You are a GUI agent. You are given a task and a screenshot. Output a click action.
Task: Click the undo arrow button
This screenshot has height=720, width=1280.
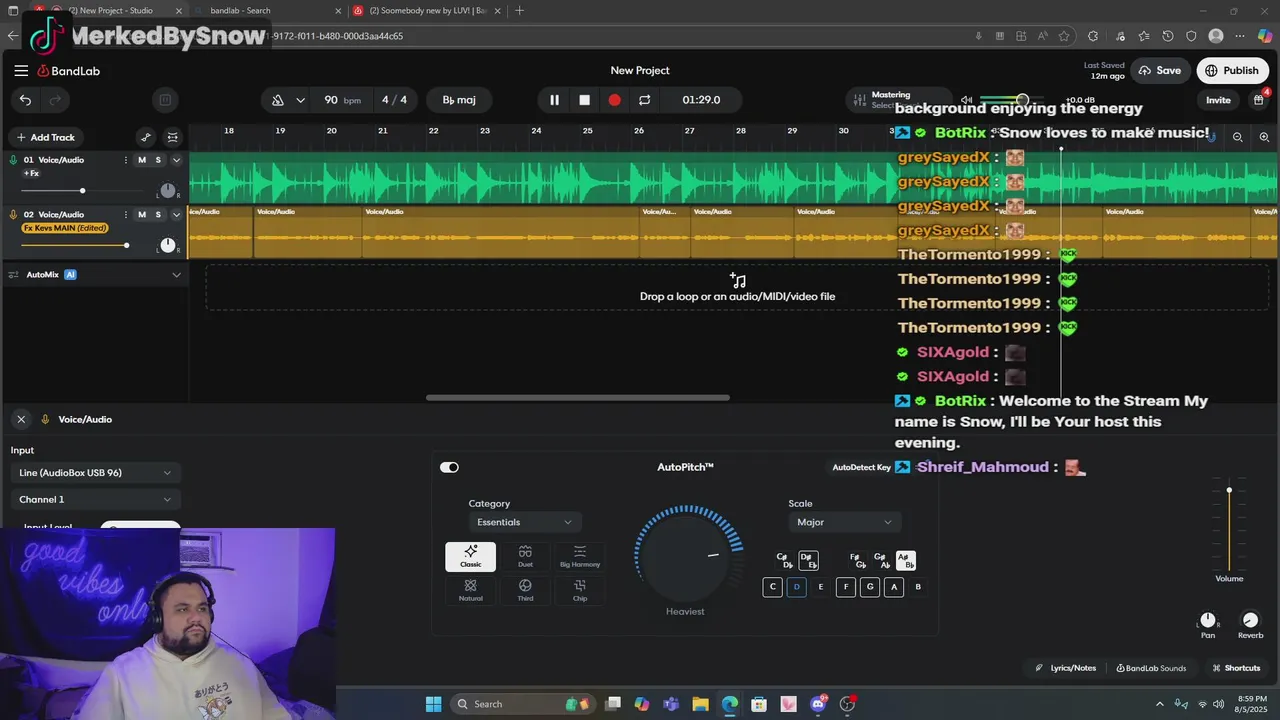[x=25, y=100]
